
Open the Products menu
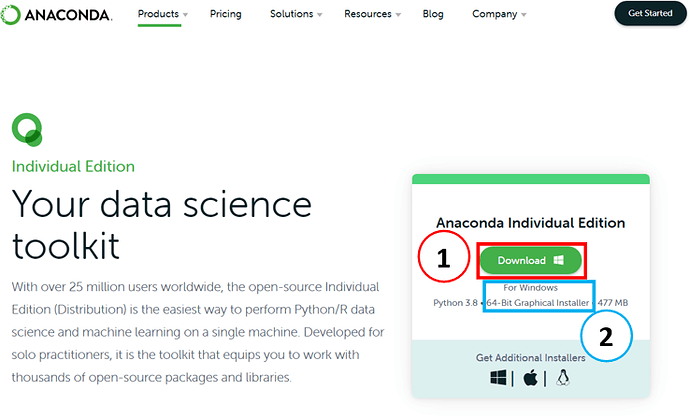click(x=158, y=14)
